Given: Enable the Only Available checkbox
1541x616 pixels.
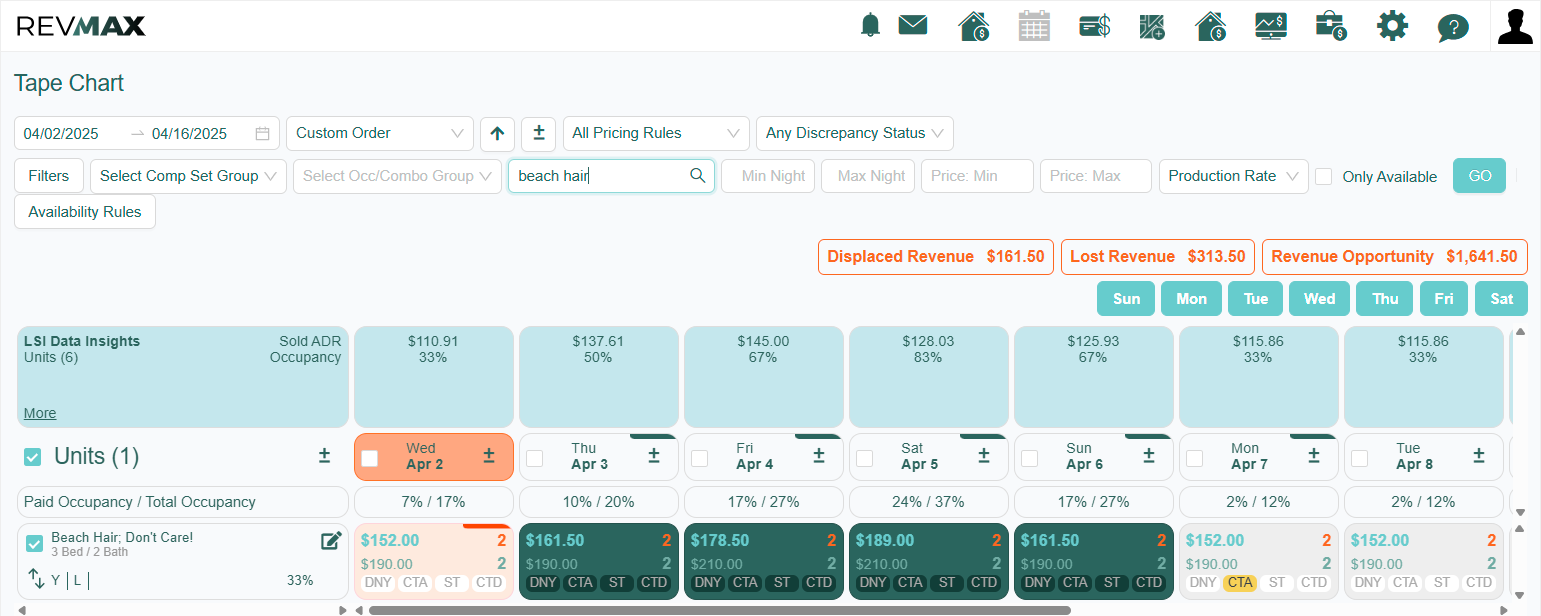Looking at the screenshot, I should pos(1324,176).
